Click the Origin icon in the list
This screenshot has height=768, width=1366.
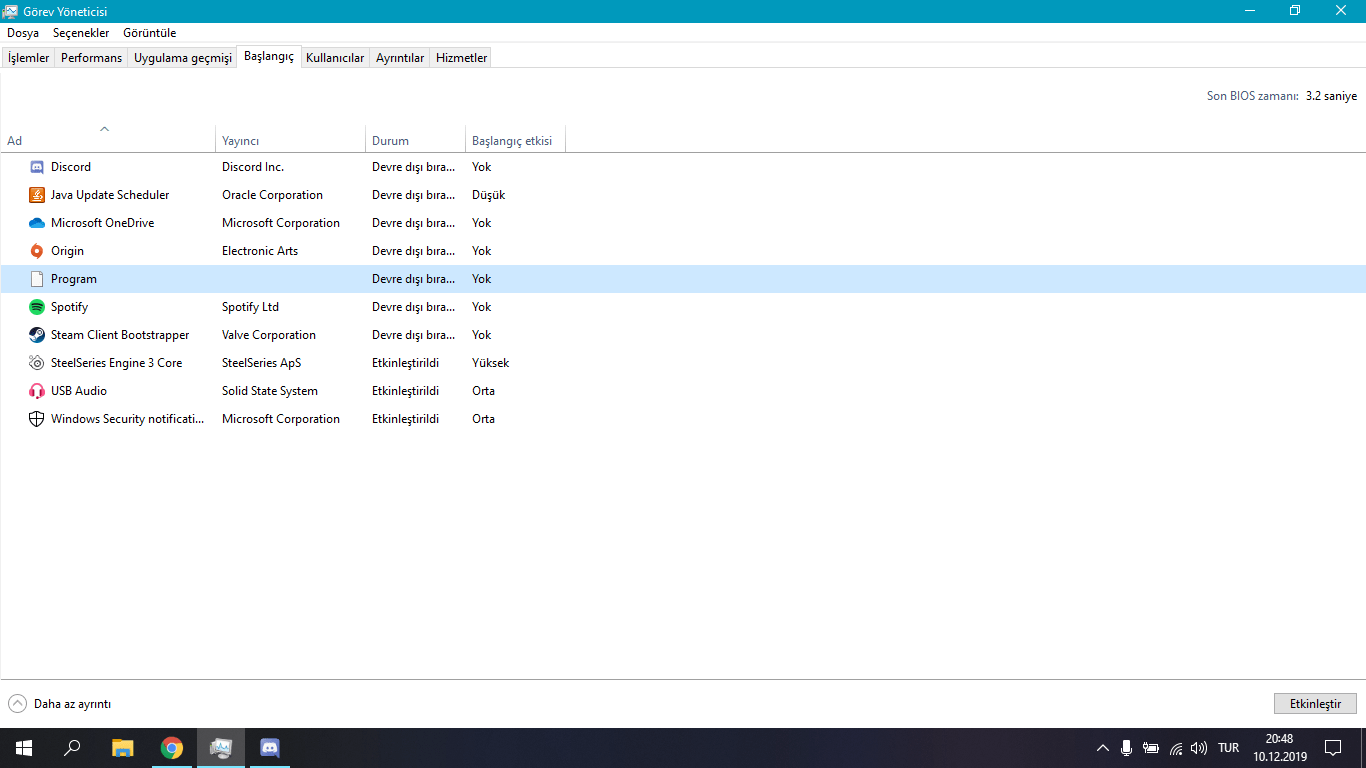click(37, 251)
